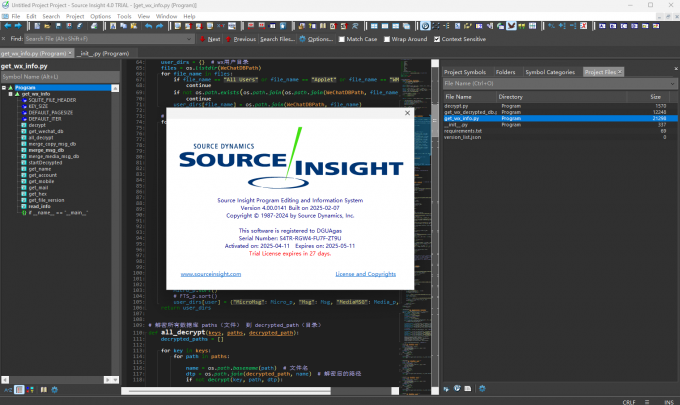Click the gear icon under Project Files panel
This screenshot has width=680, height=405.
point(482,389)
